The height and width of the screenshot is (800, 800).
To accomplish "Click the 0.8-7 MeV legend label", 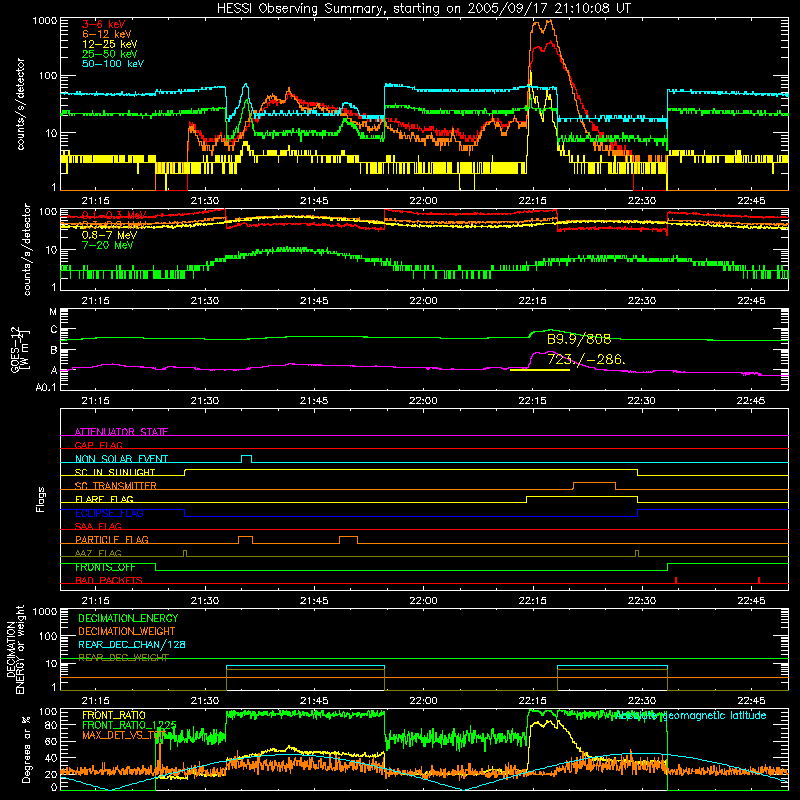I will [x=109, y=235].
